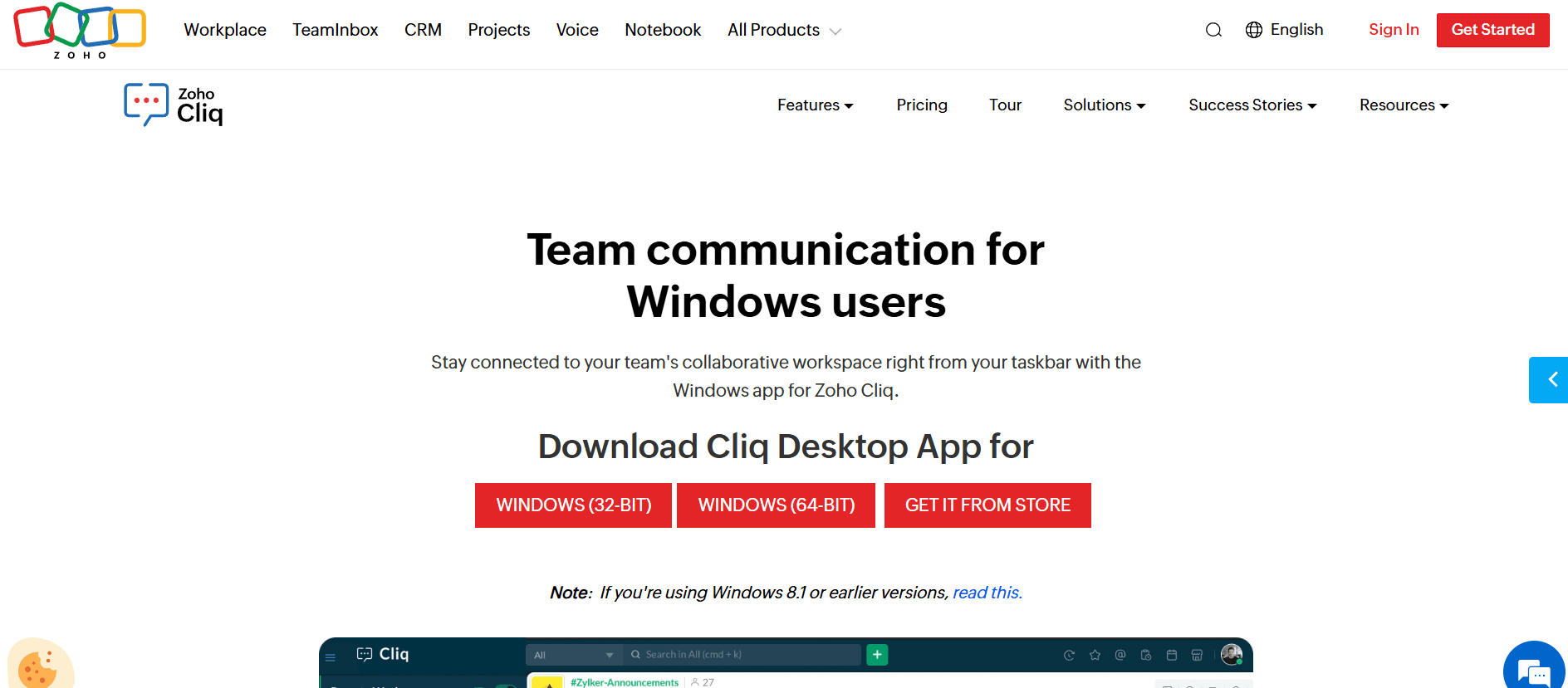Open the Zoho Cliq home logo
This screenshot has height=688, width=1568.
pos(174,105)
